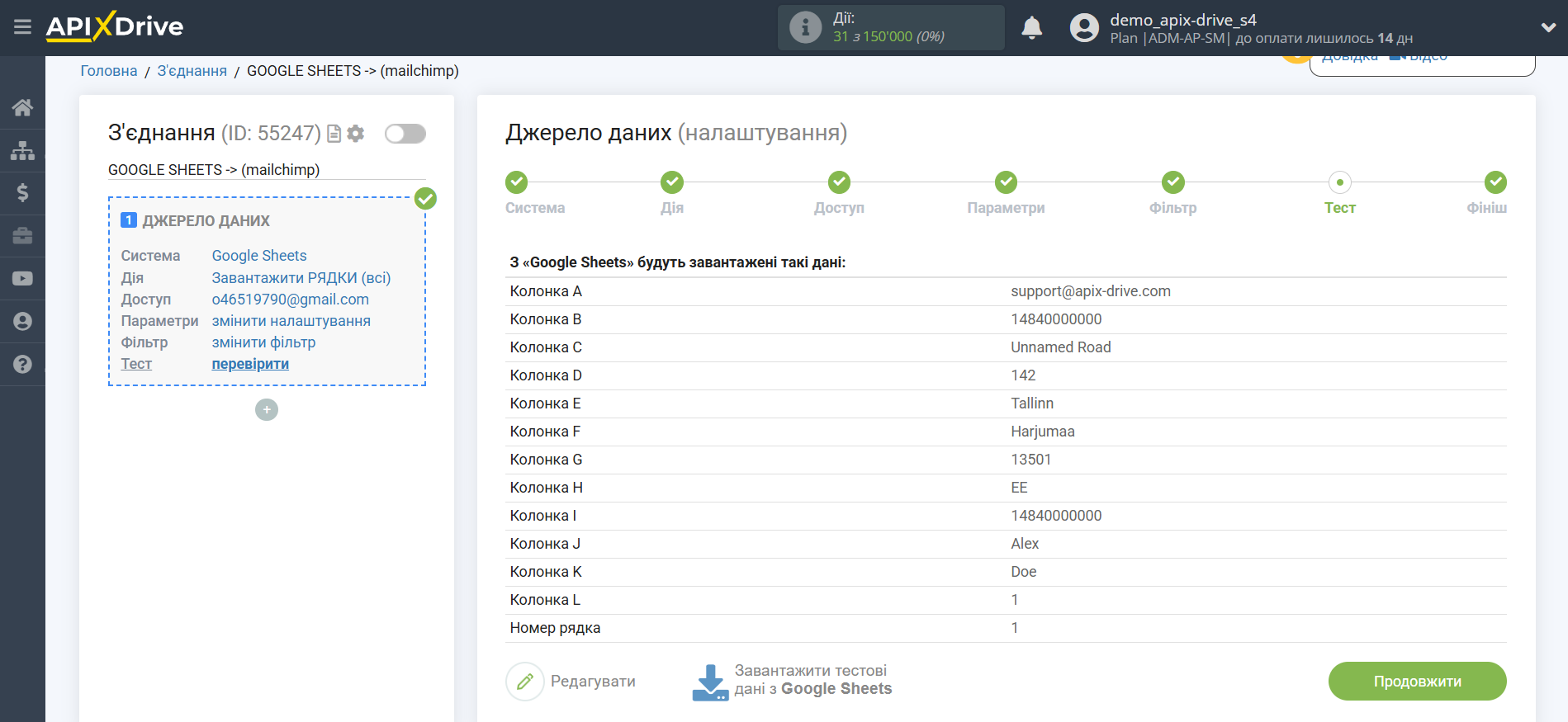Screen dimensions: 1568x722
Task: Toggle the connection on/off switch
Action: pyautogui.click(x=405, y=134)
